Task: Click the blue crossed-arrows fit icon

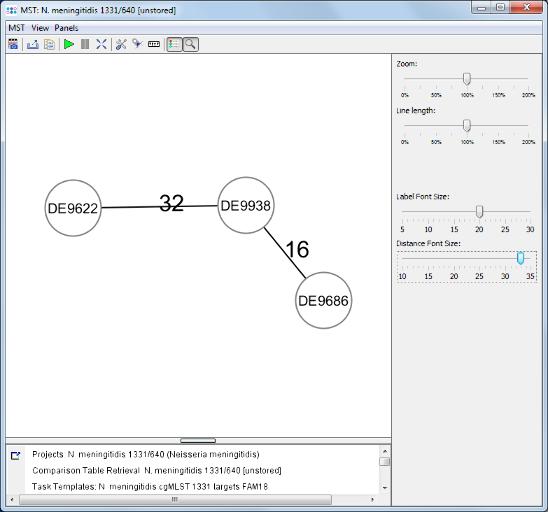Action: pos(101,44)
